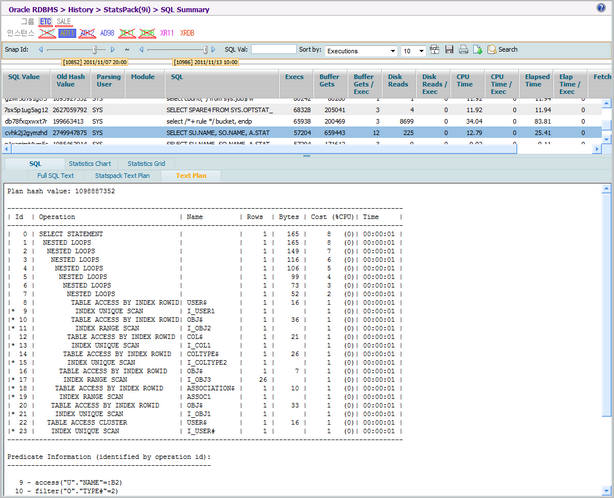
Task: Click the [10852] 2011/11/07 20:00 snap marker
Action: pyautogui.click(x=95, y=62)
